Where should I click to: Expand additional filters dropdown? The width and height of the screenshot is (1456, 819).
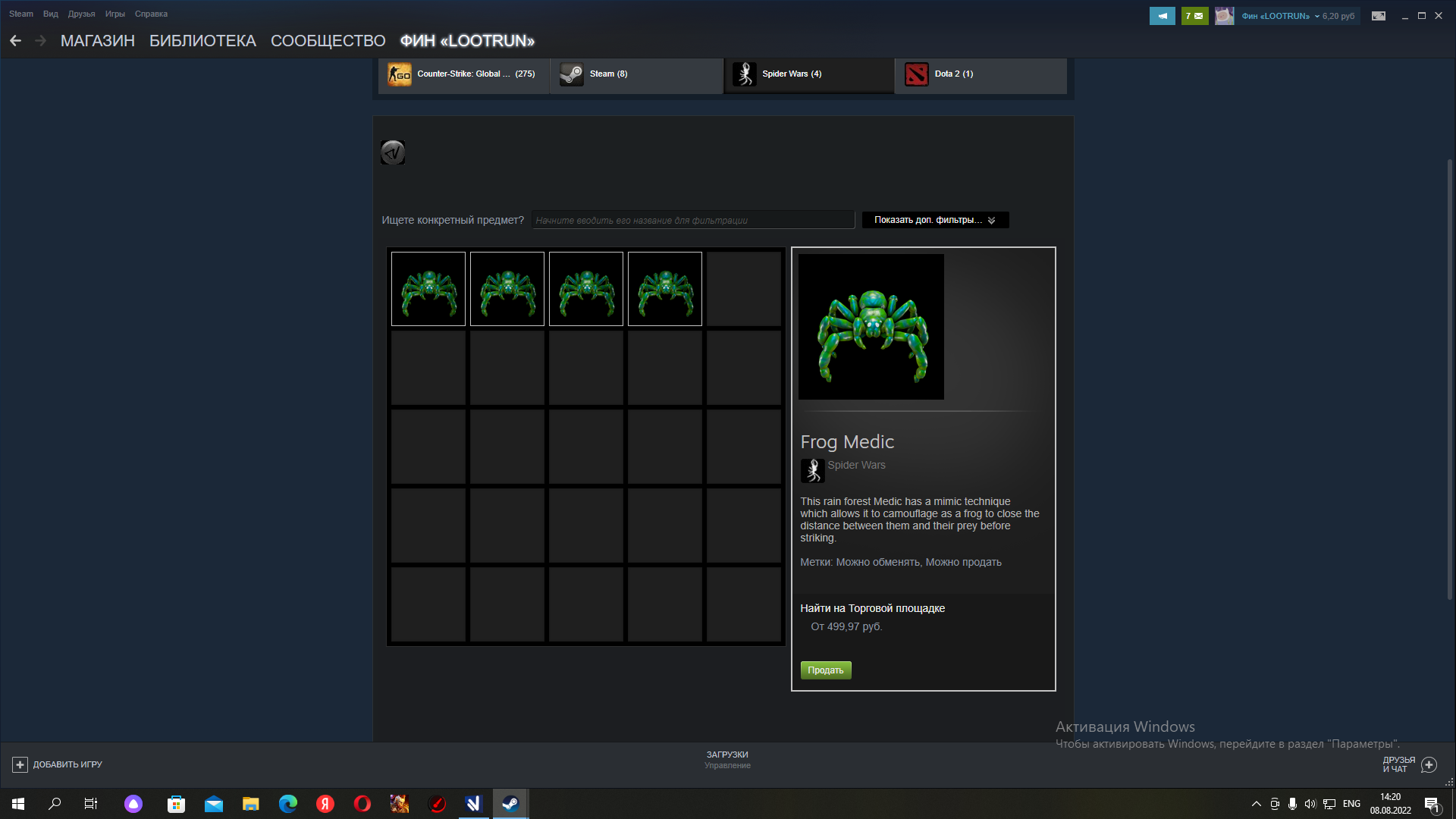point(935,220)
